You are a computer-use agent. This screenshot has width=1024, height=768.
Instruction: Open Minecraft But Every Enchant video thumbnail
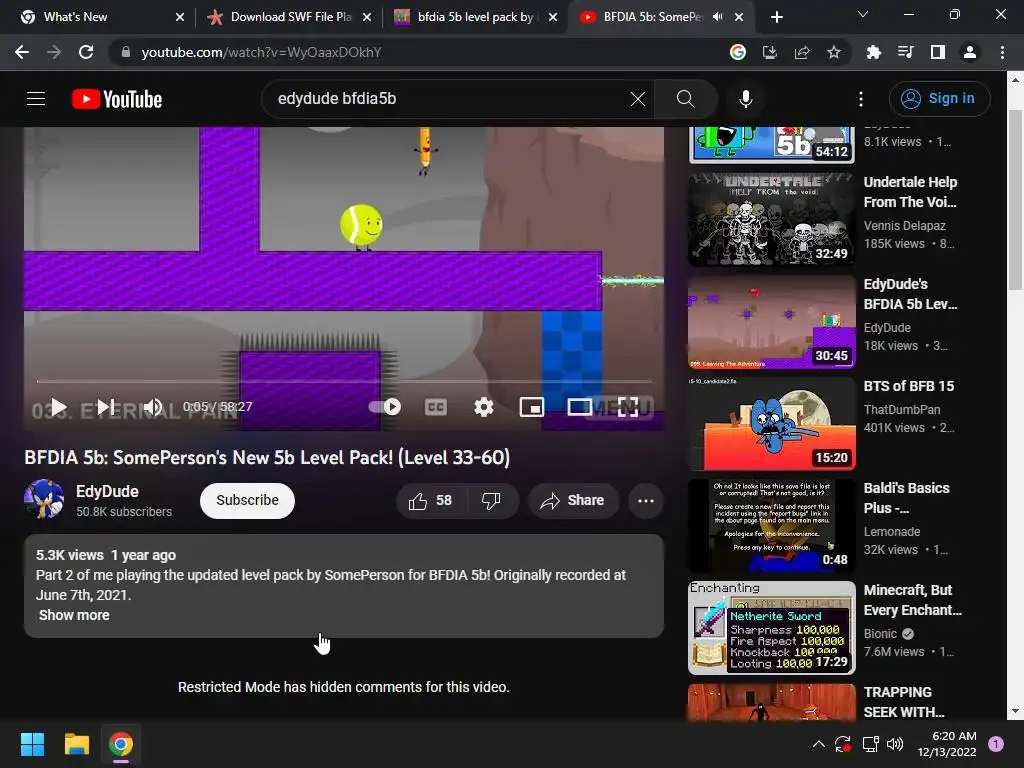point(772,628)
